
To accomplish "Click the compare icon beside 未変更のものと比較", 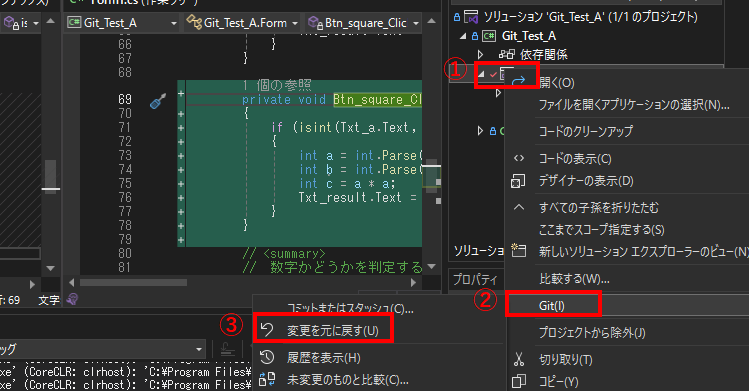I will [267, 380].
